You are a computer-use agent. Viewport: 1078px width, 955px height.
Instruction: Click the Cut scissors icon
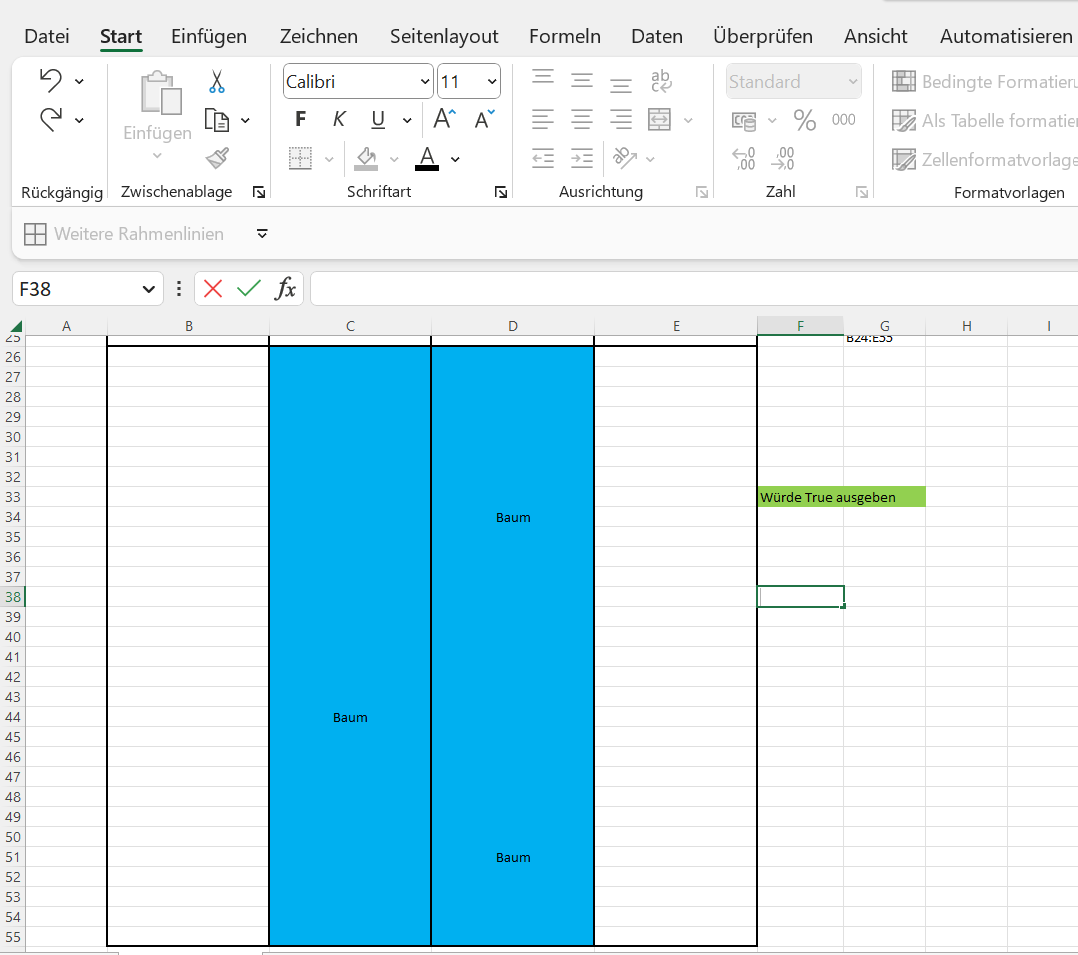217,82
